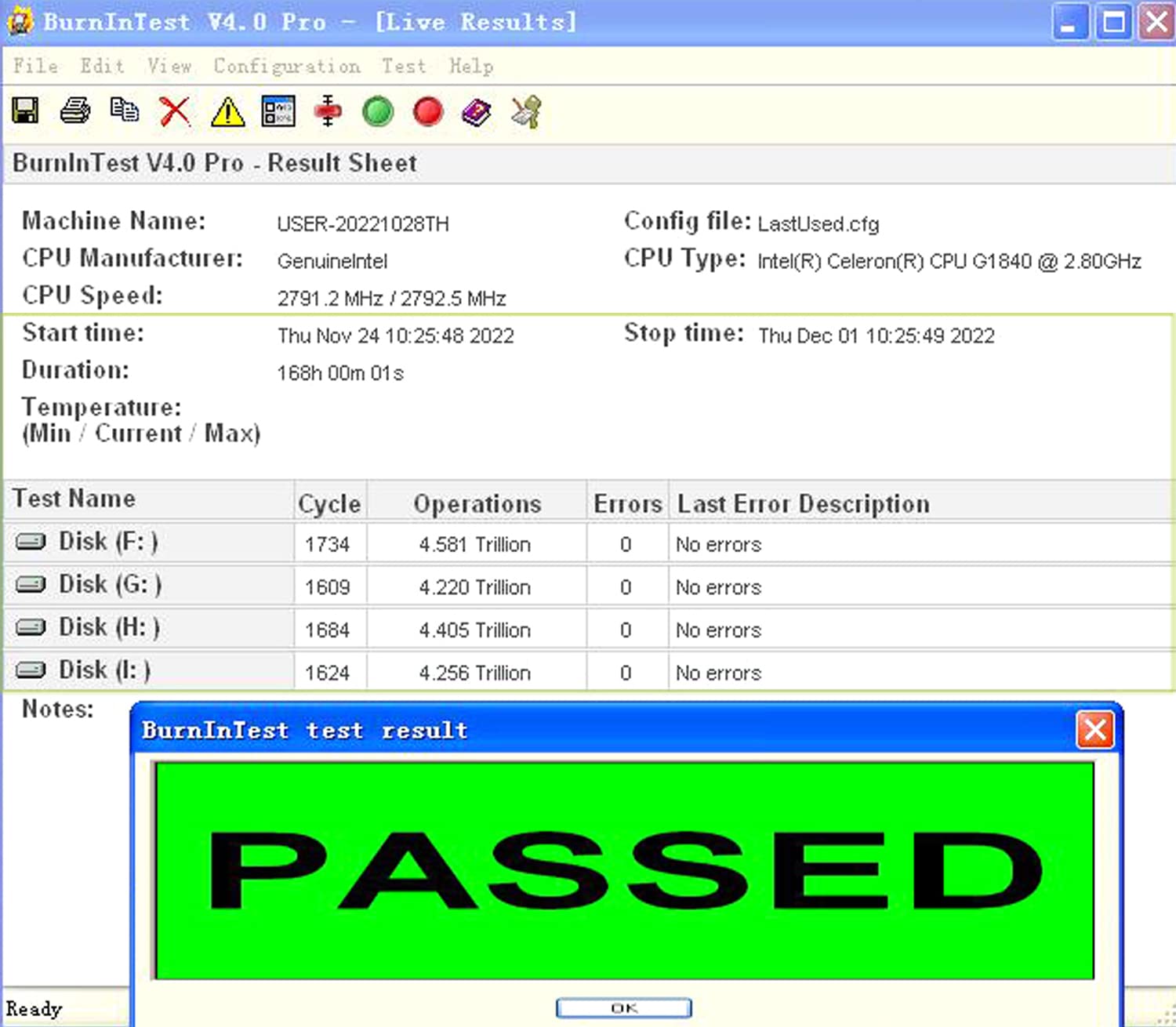Click the Disk (F:) drive icon
Image resolution: width=1176 pixels, height=1027 pixels.
31,542
